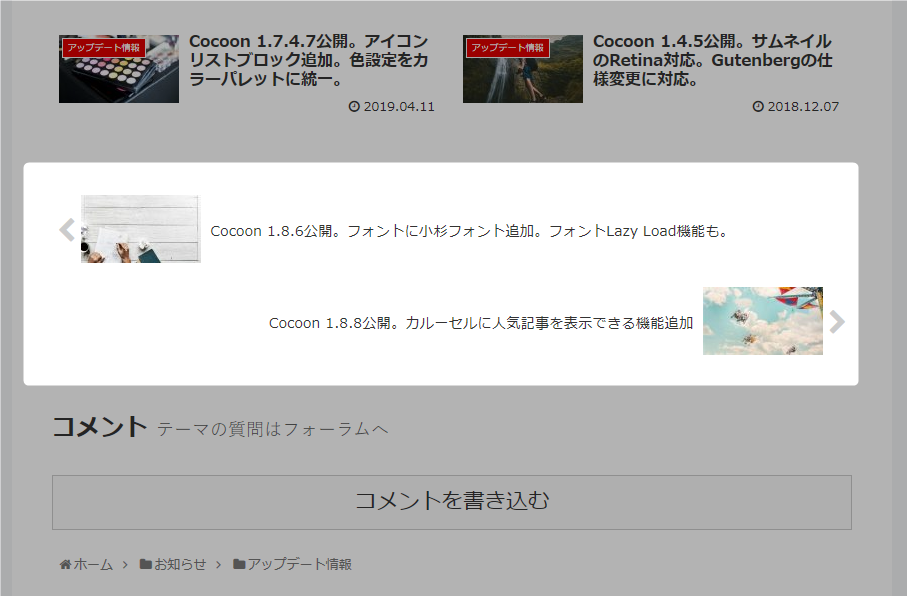Click the next-article right chevron arrow
Screen dimensions: 907x596
837,322
